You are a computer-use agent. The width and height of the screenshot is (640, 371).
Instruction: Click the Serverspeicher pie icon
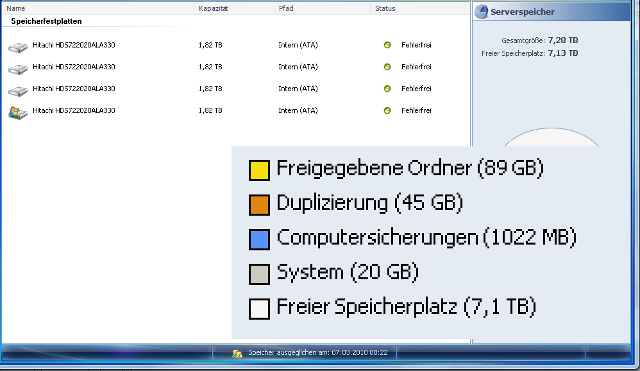click(x=482, y=11)
